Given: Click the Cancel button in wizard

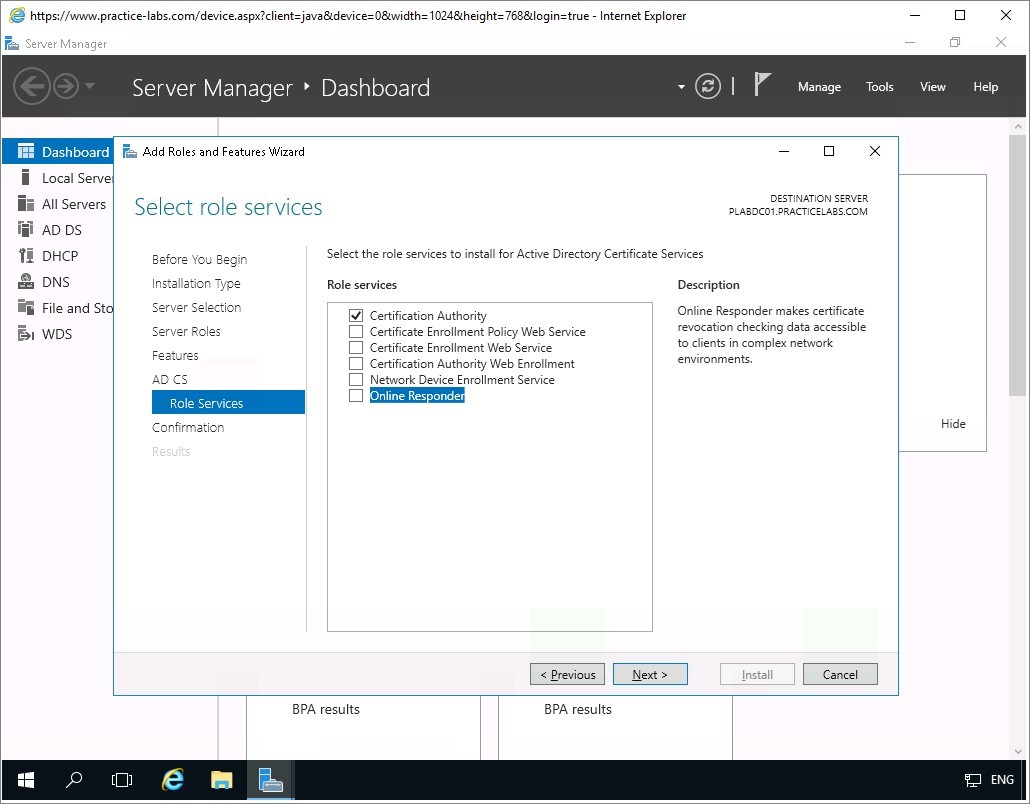Looking at the screenshot, I should (x=840, y=674).
